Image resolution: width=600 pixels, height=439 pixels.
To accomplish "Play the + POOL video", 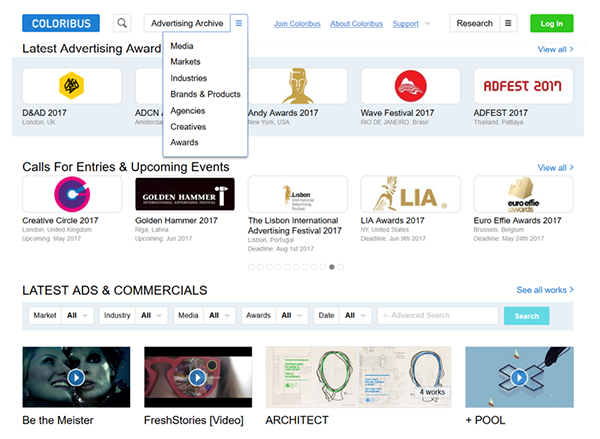I will pos(519,377).
